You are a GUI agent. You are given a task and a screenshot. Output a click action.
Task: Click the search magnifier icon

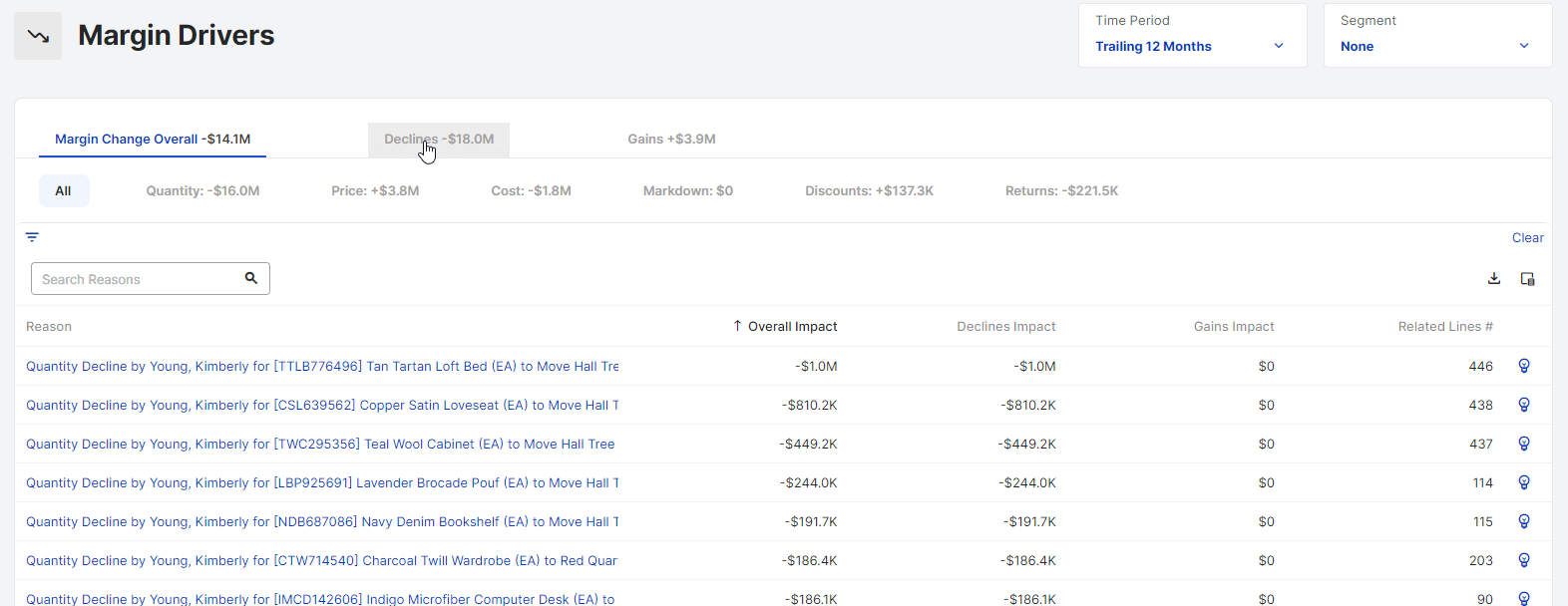(x=251, y=278)
